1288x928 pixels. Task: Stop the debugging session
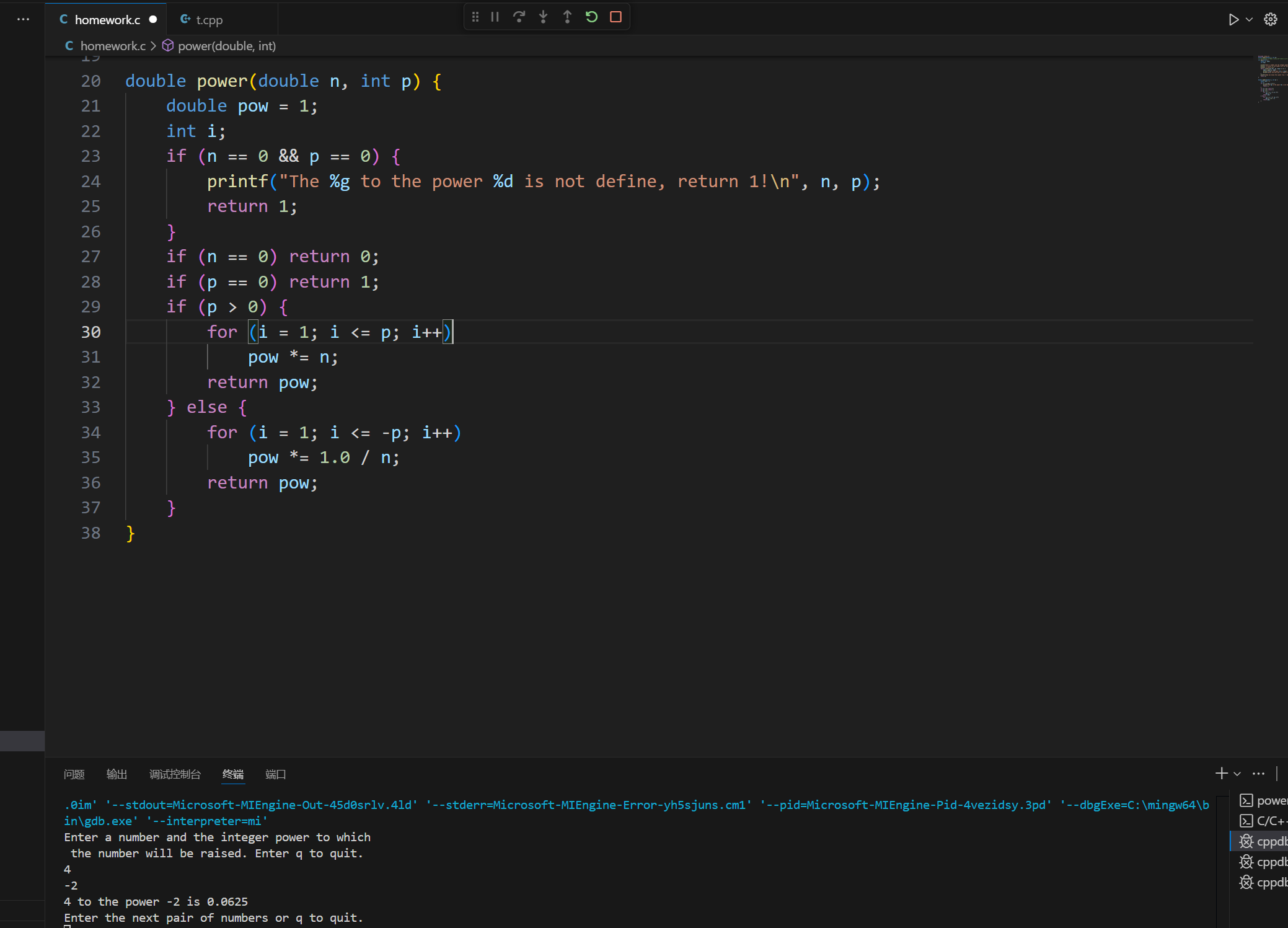click(x=615, y=17)
